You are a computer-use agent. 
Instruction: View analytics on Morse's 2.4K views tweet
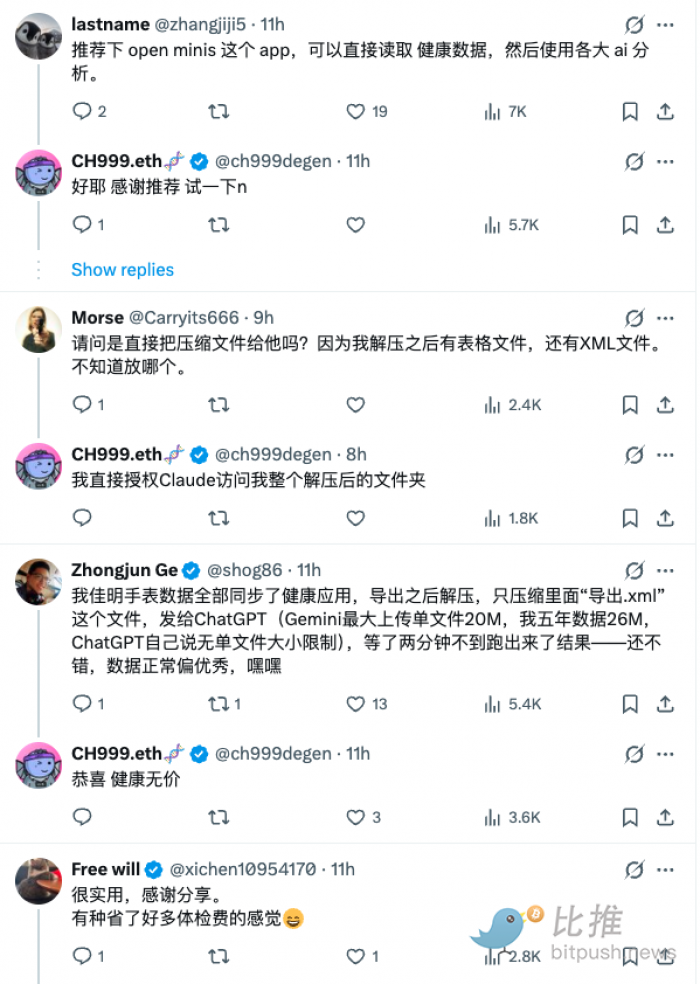click(492, 405)
